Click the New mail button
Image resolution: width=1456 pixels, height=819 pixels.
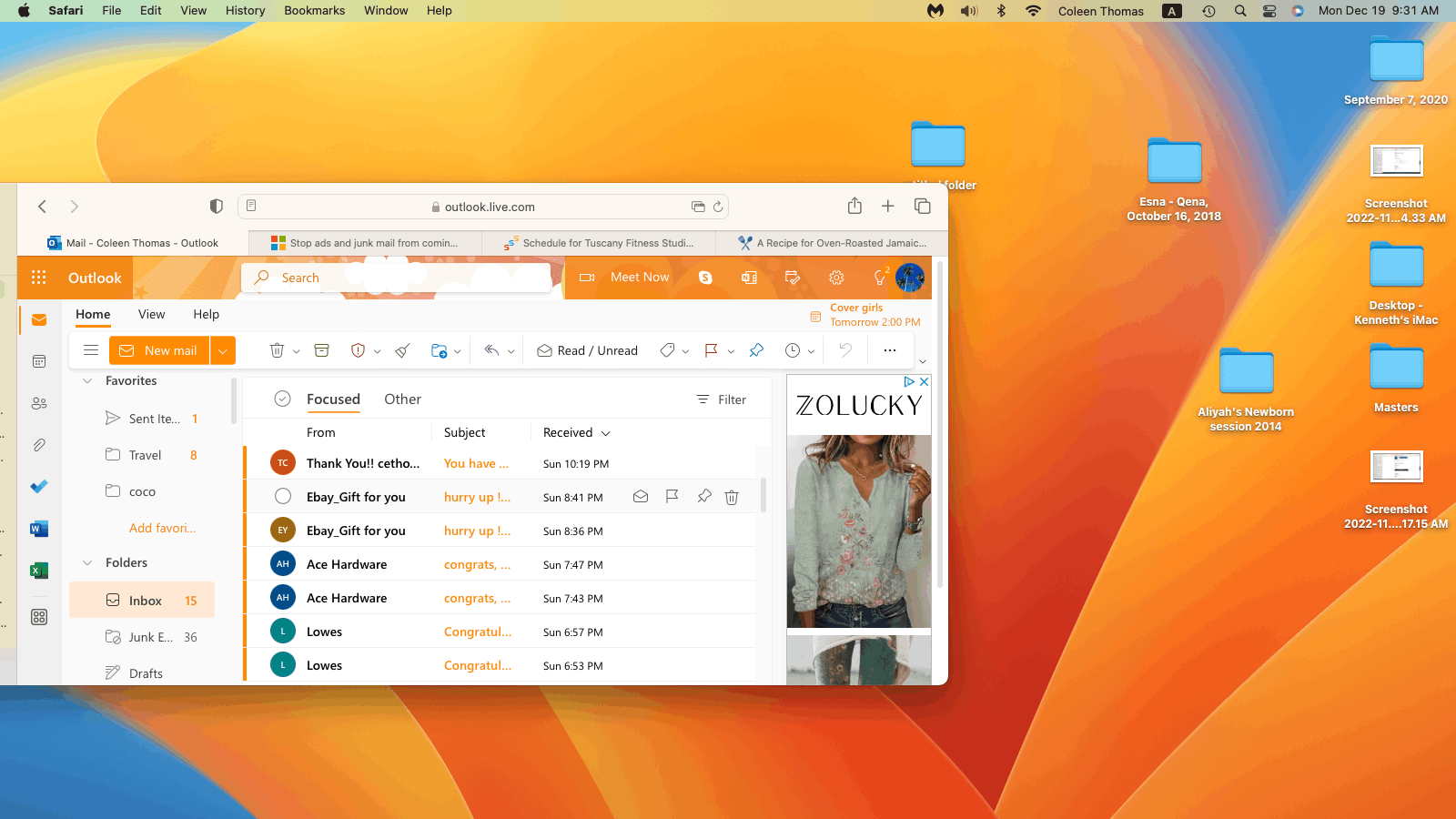159,350
